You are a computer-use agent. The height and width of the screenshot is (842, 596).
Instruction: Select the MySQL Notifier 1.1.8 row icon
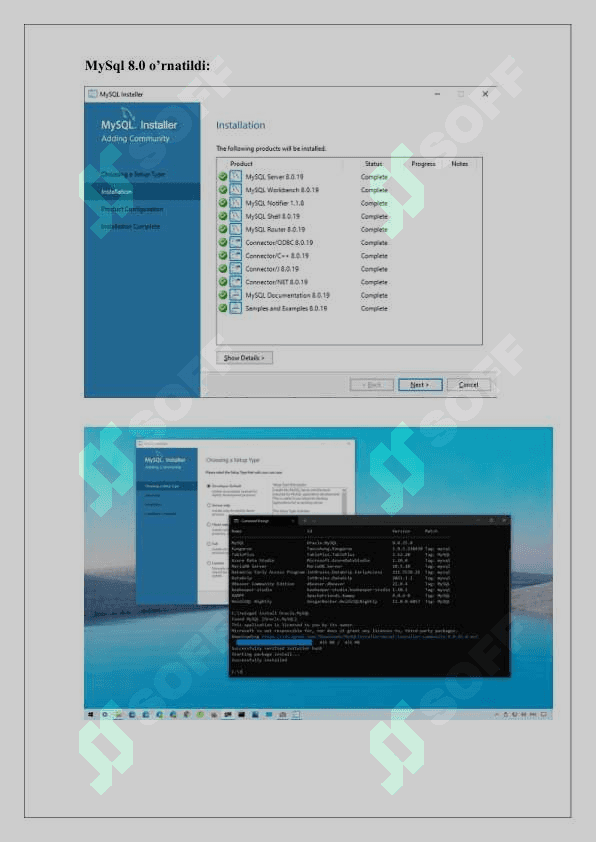point(236,203)
